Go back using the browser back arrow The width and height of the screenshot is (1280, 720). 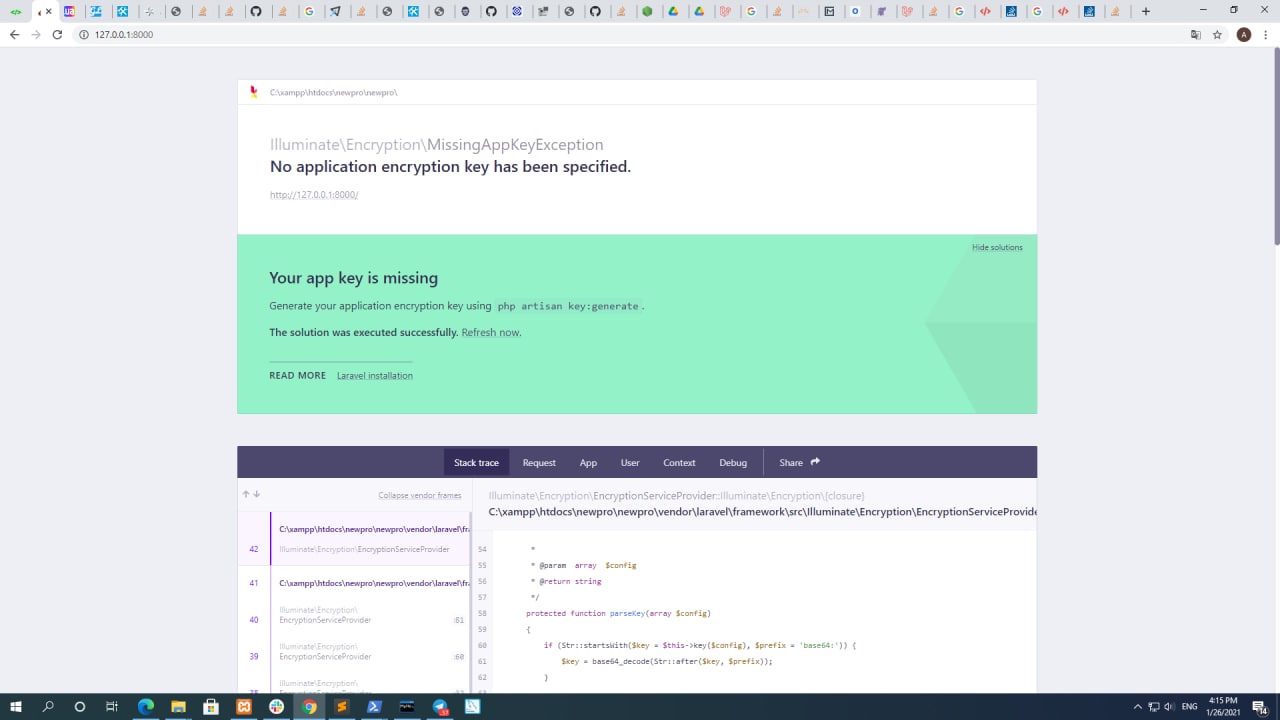pyautogui.click(x=14, y=34)
